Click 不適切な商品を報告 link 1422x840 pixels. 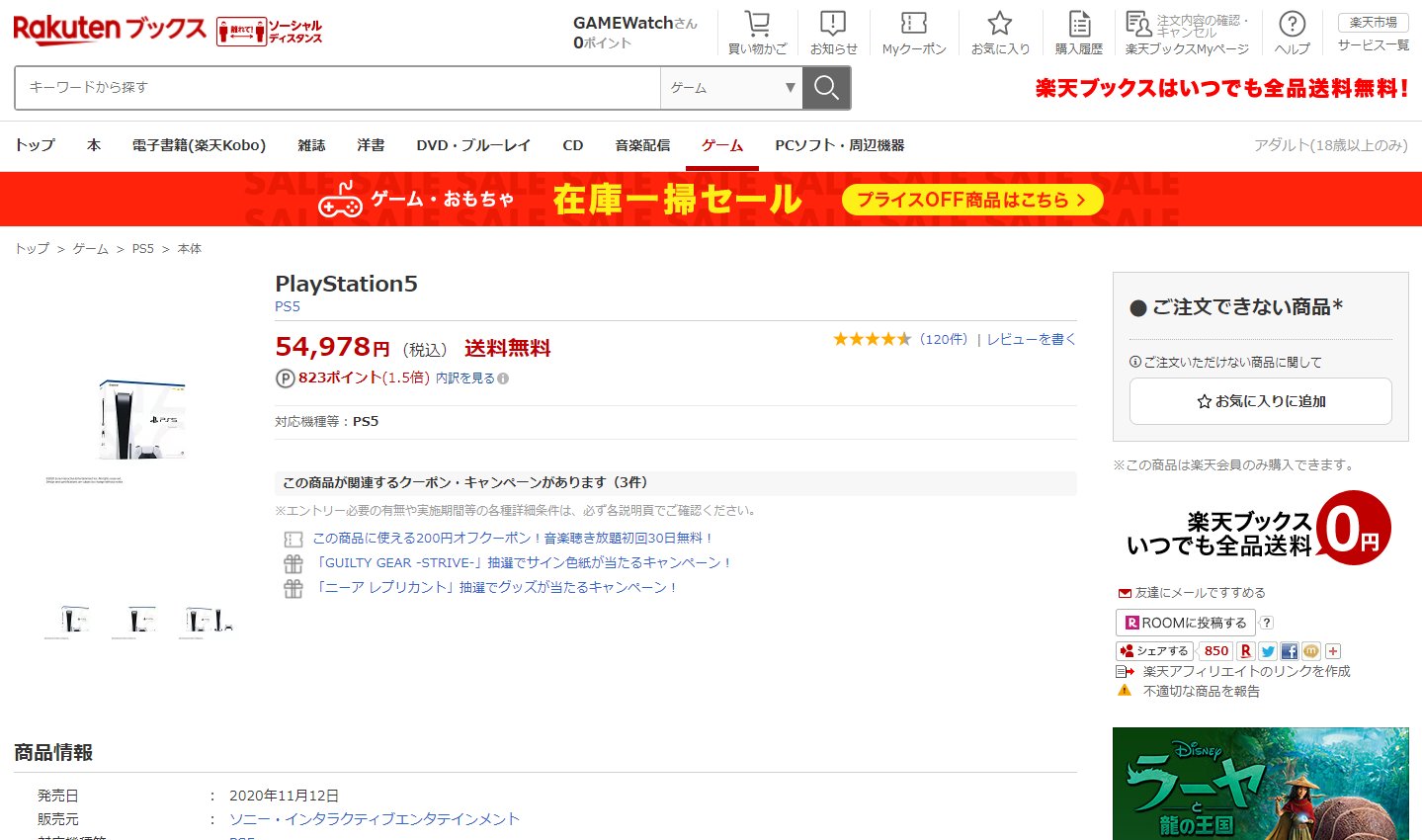[1202, 691]
